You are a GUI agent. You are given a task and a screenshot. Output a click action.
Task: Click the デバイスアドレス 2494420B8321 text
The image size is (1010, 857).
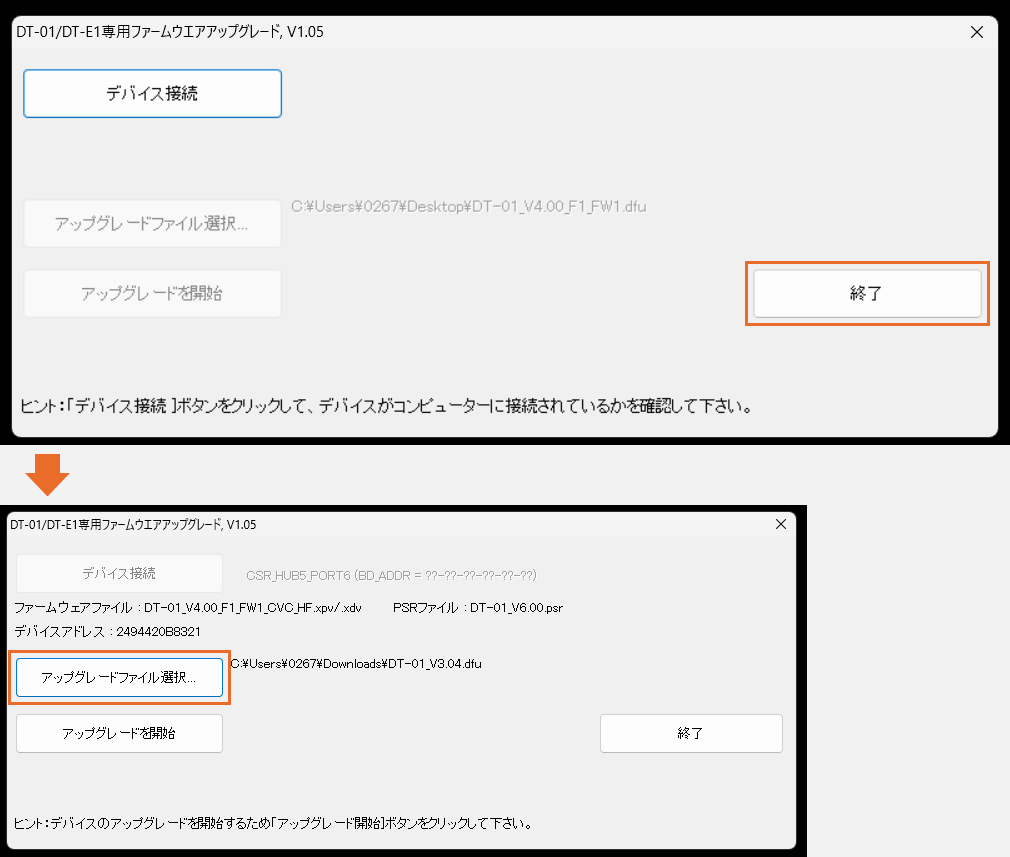coord(108,632)
